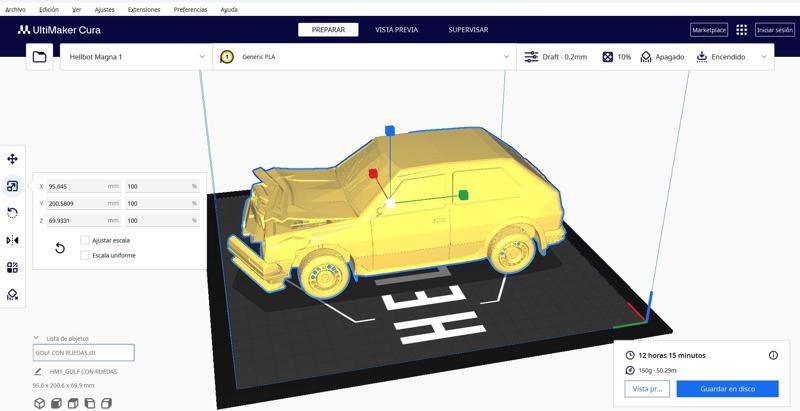800x411 pixels.
Task: Open the Marketplace
Action: [x=709, y=30]
